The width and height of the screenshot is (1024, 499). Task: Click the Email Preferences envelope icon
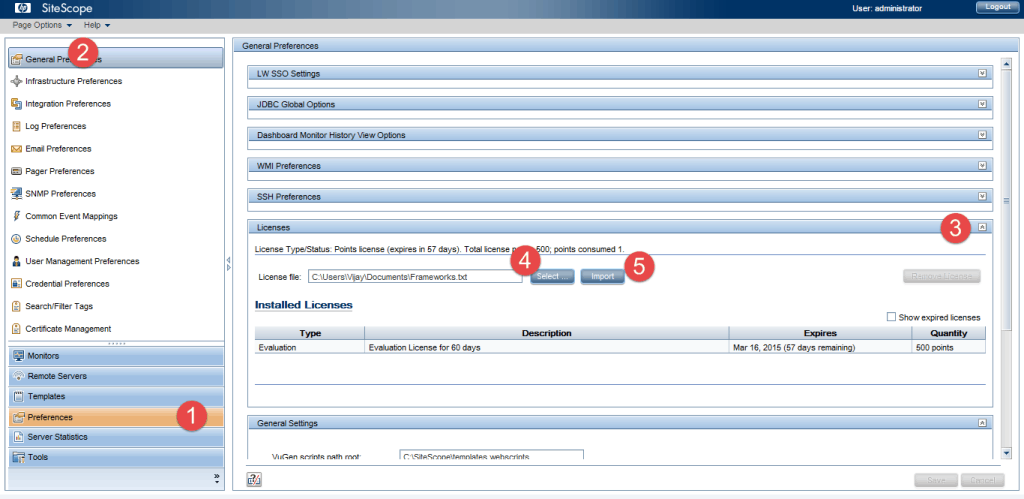click(16, 149)
